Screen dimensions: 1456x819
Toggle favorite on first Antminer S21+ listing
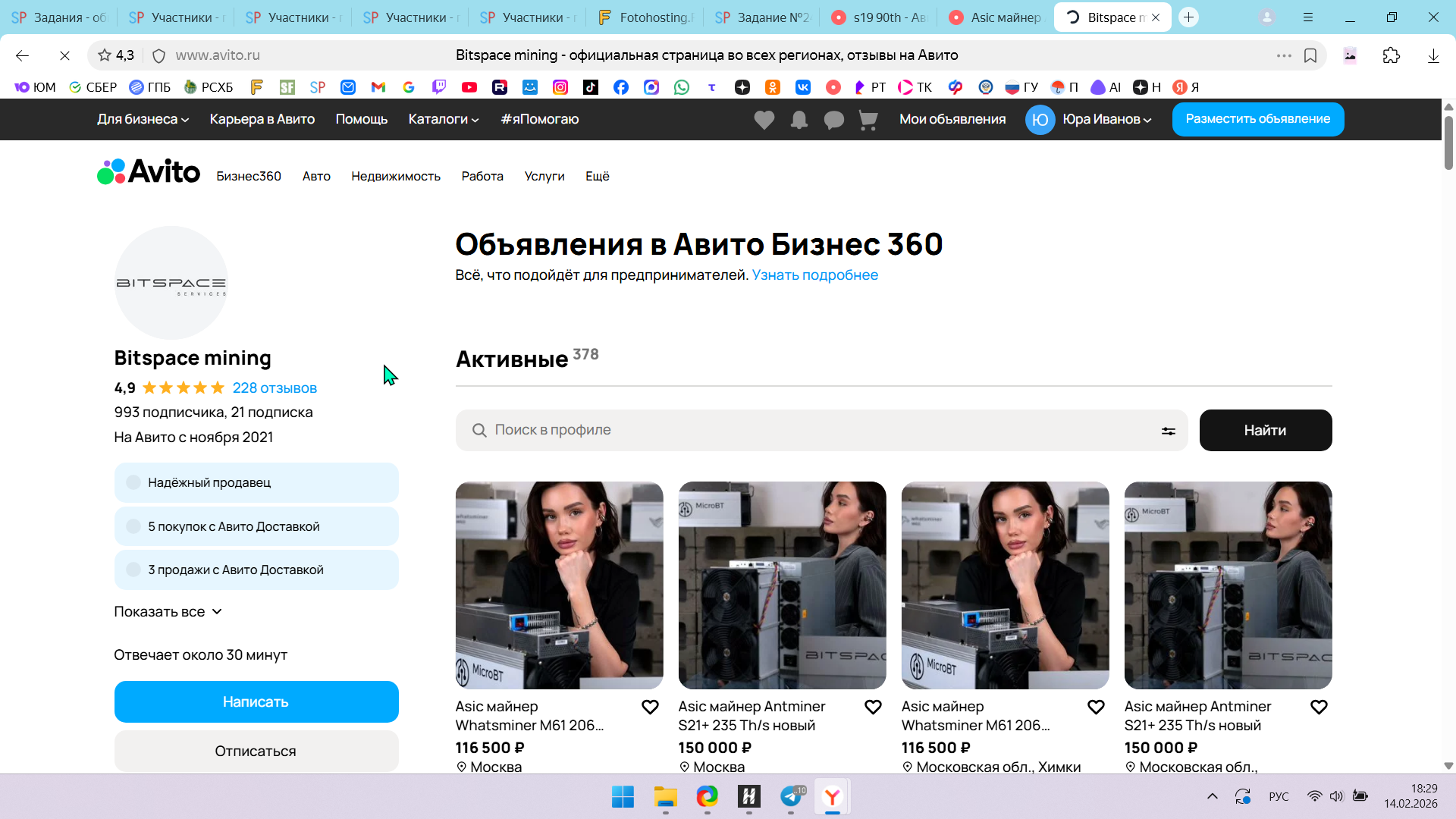(873, 707)
